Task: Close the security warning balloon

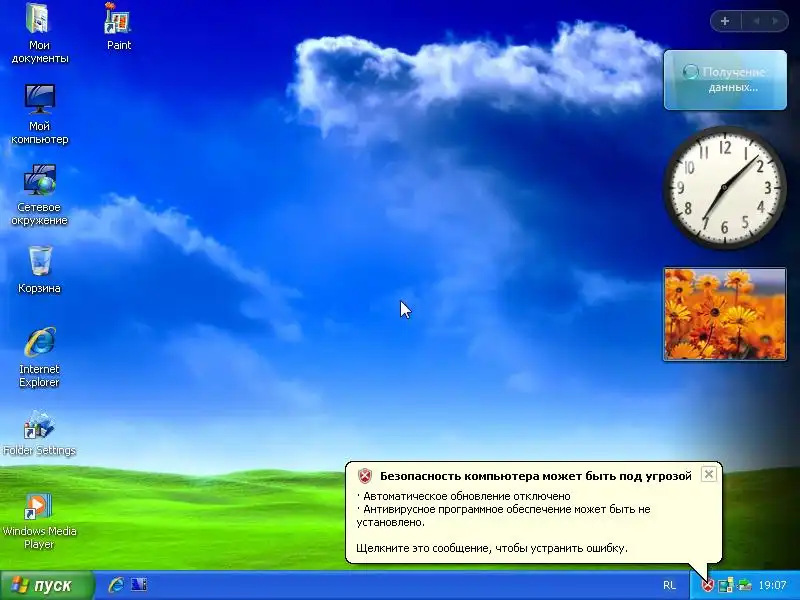Action: tap(709, 474)
